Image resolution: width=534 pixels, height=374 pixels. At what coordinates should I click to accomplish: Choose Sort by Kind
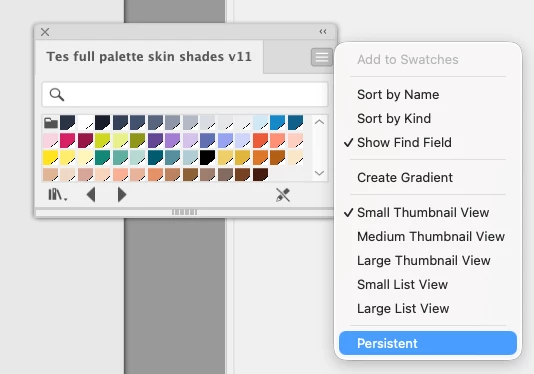394,119
